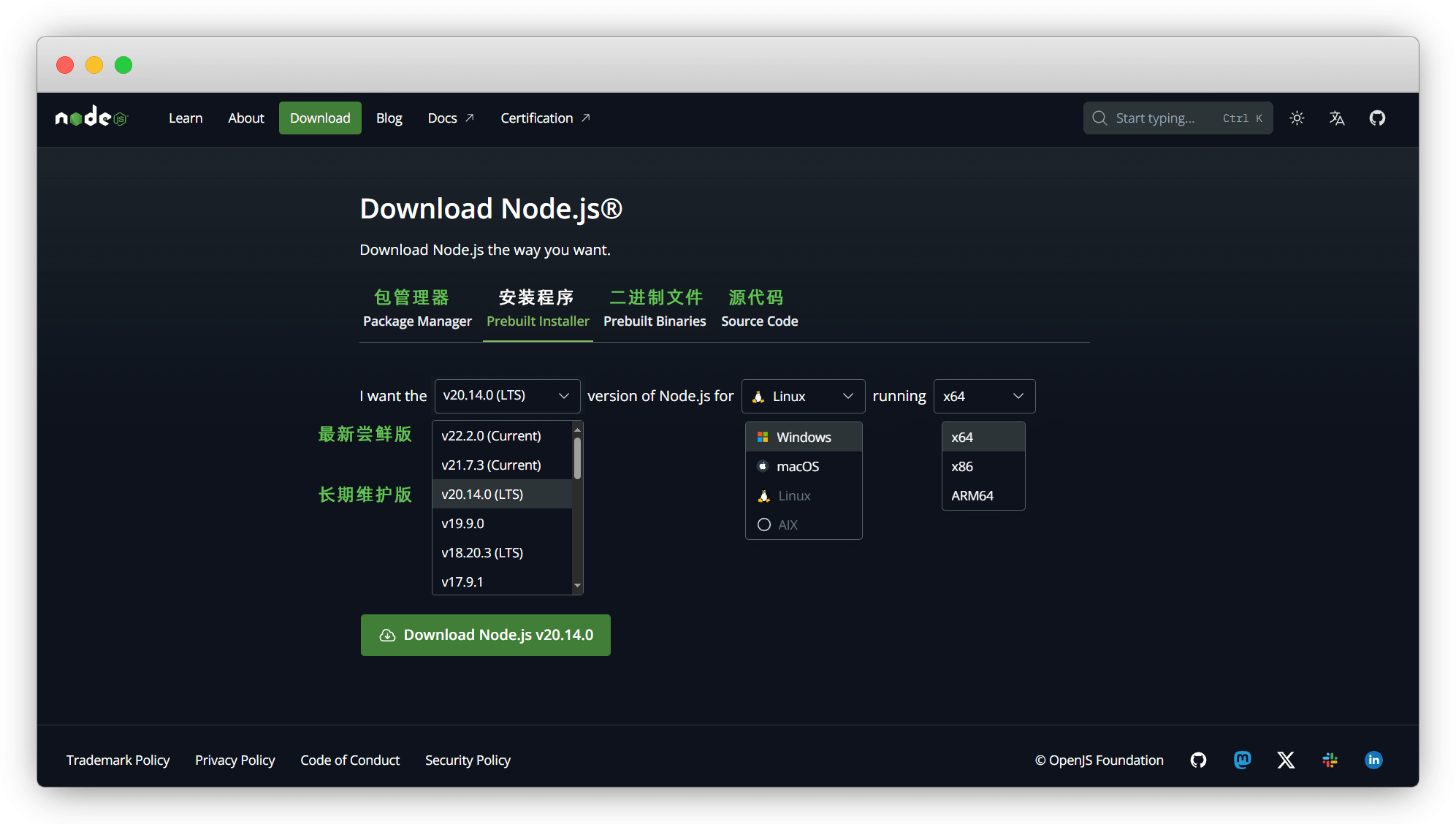The image size is (1456, 824).
Task: Open the Learn menu item
Action: tap(186, 118)
